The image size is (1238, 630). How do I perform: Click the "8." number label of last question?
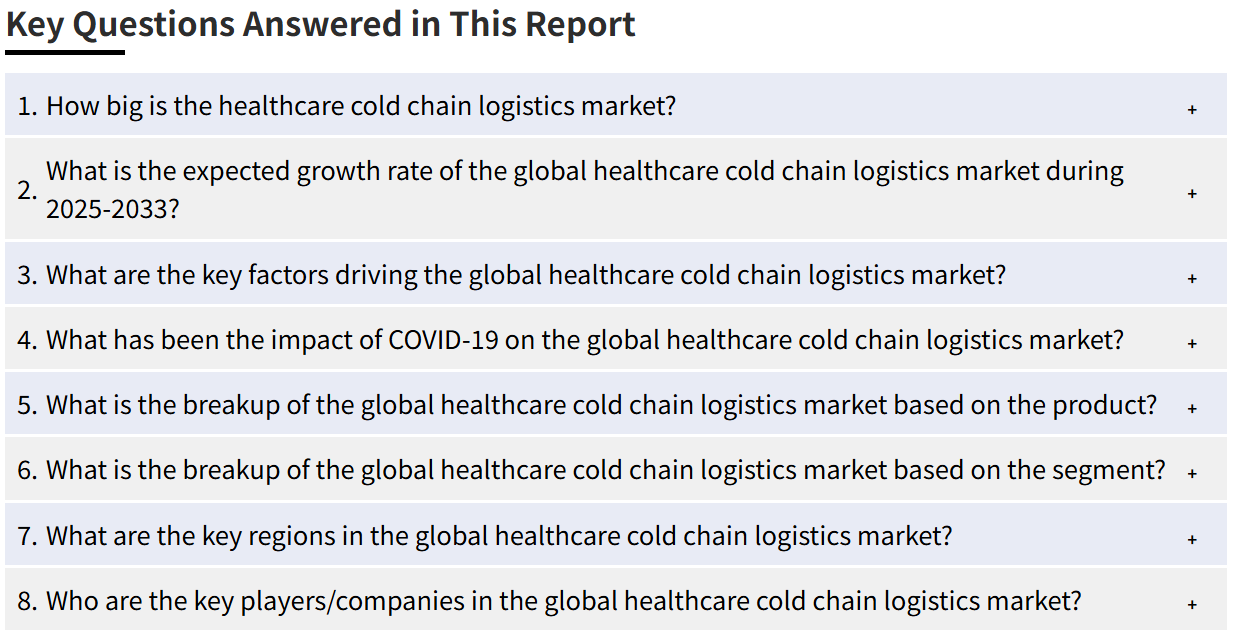(28, 601)
